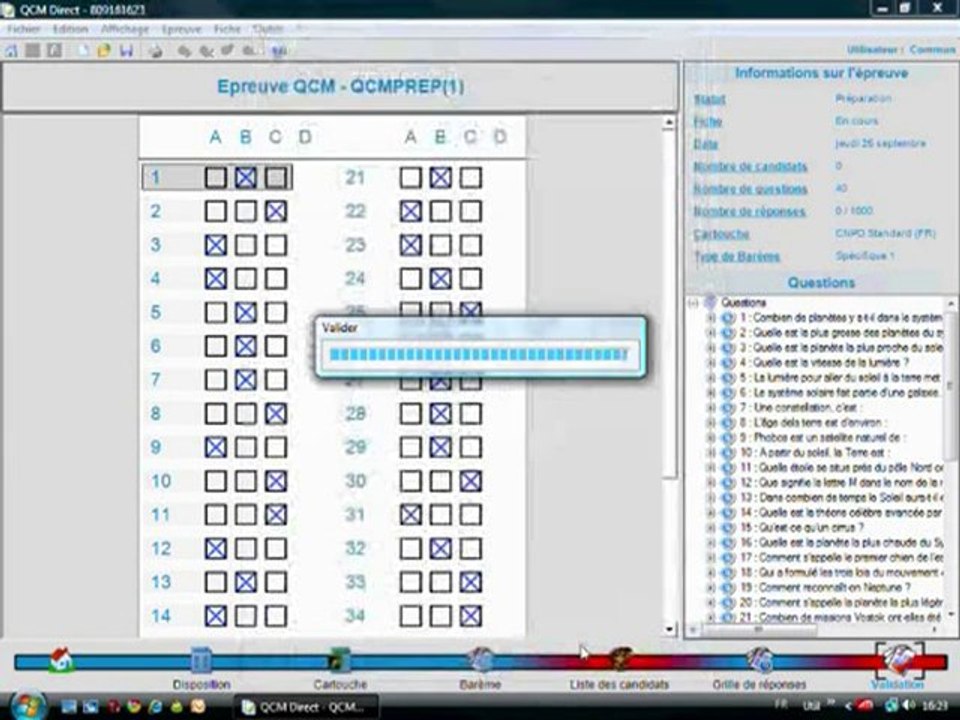This screenshot has width=960, height=720.
Task: Click the volume icon in the system tray
Action: (x=909, y=706)
